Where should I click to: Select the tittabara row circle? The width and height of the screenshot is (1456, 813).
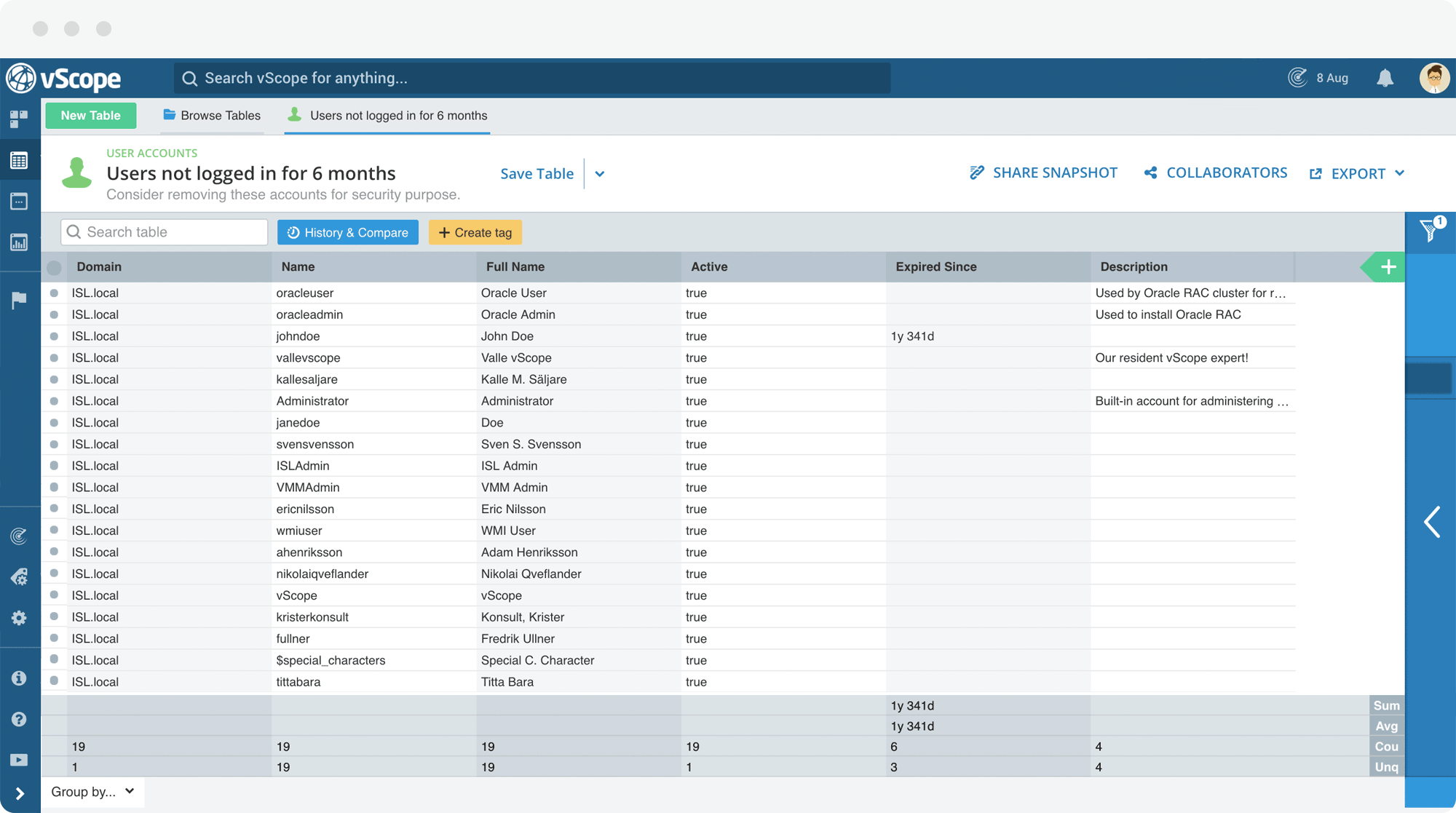54,681
